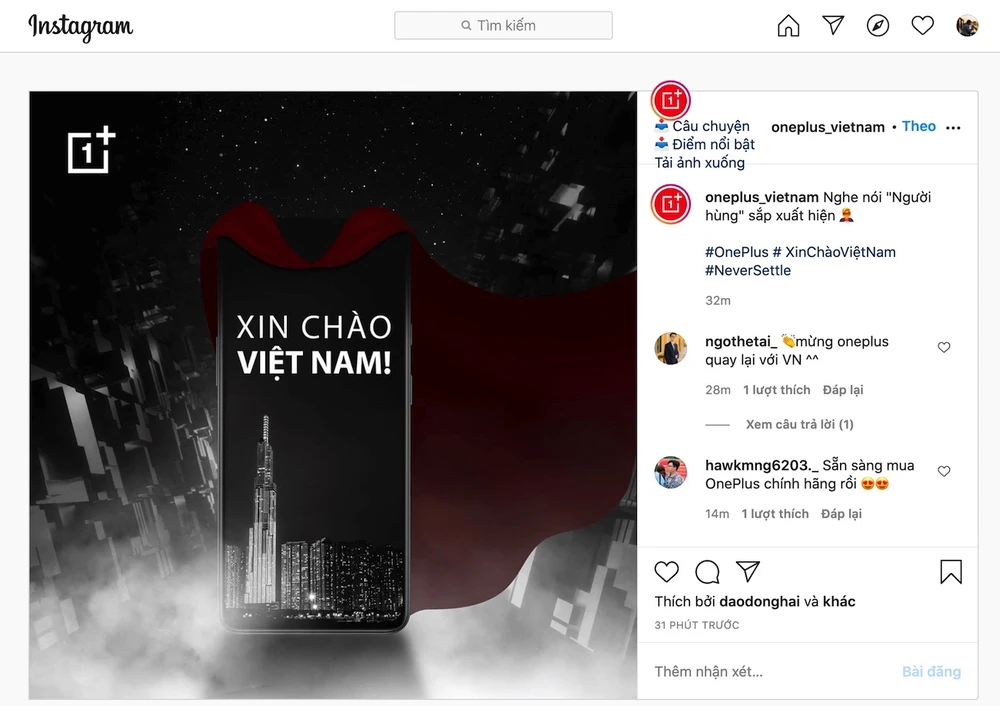Viewport: 1000px width, 706px height.
Task: Click the Instagram logo
Action: tap(80, 27)
